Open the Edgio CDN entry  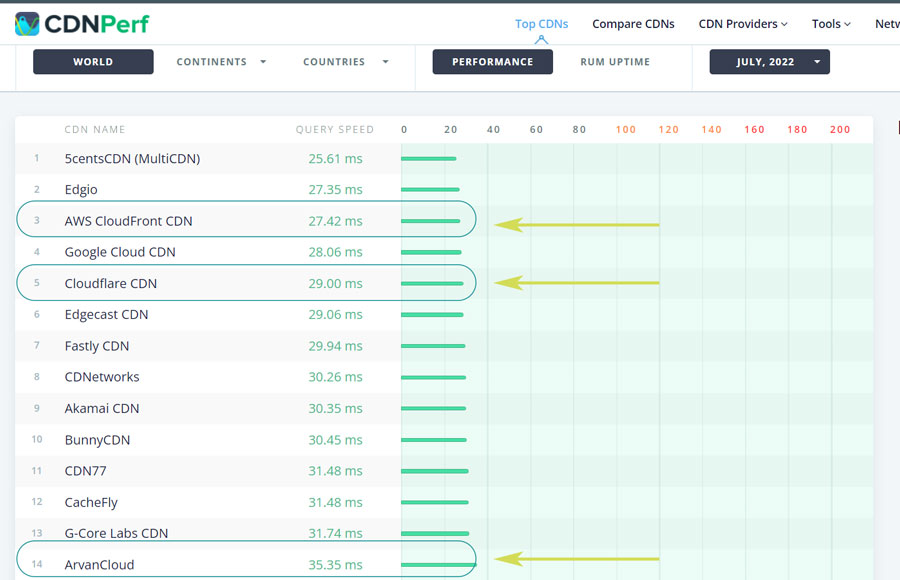point(81,190)
